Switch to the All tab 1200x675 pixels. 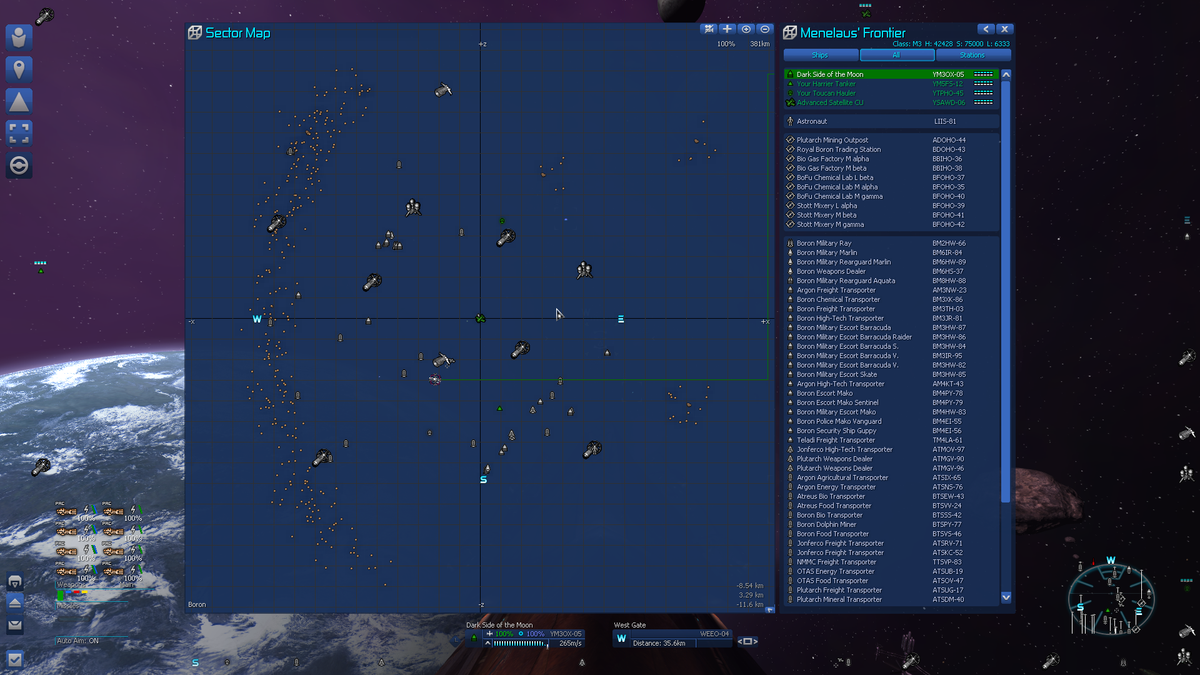896,55
